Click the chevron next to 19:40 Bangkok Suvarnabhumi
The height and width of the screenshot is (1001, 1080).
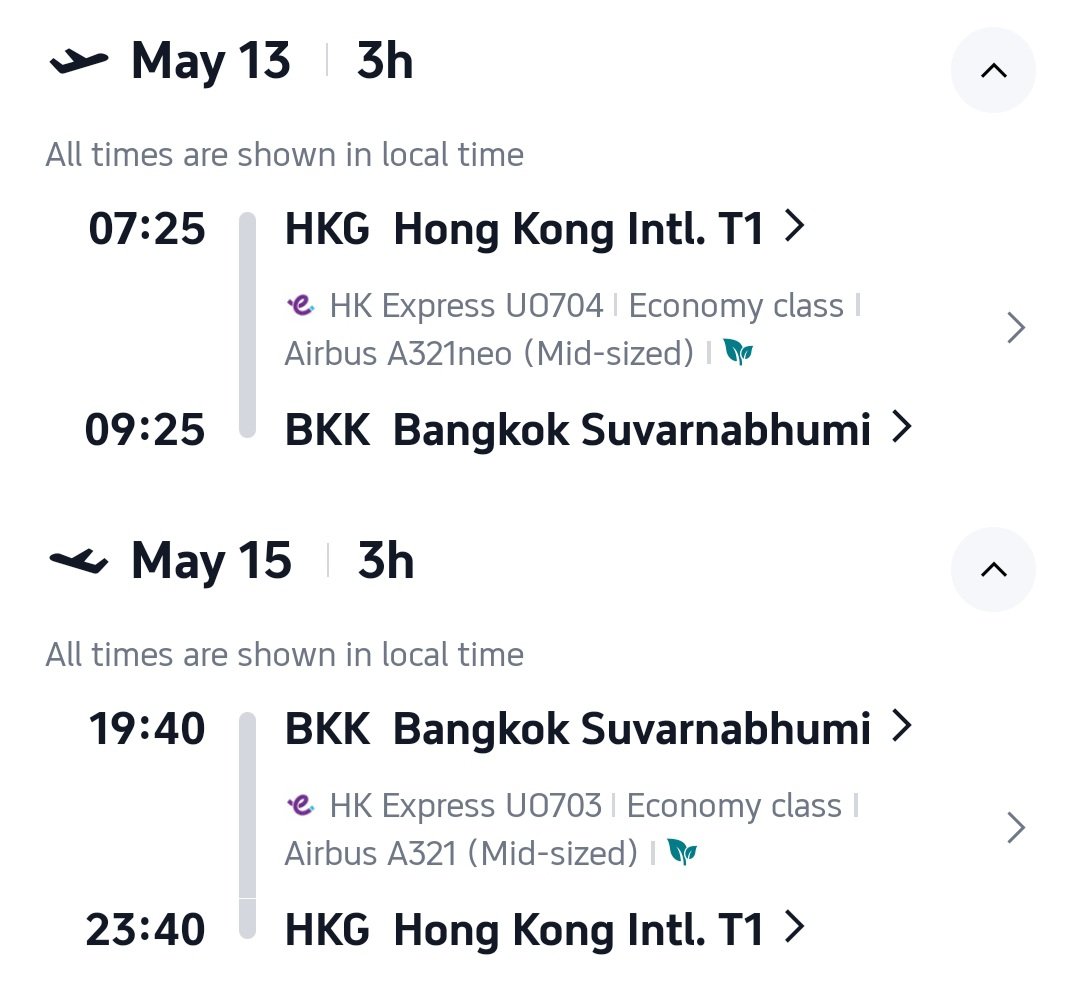tap(902, 725)
